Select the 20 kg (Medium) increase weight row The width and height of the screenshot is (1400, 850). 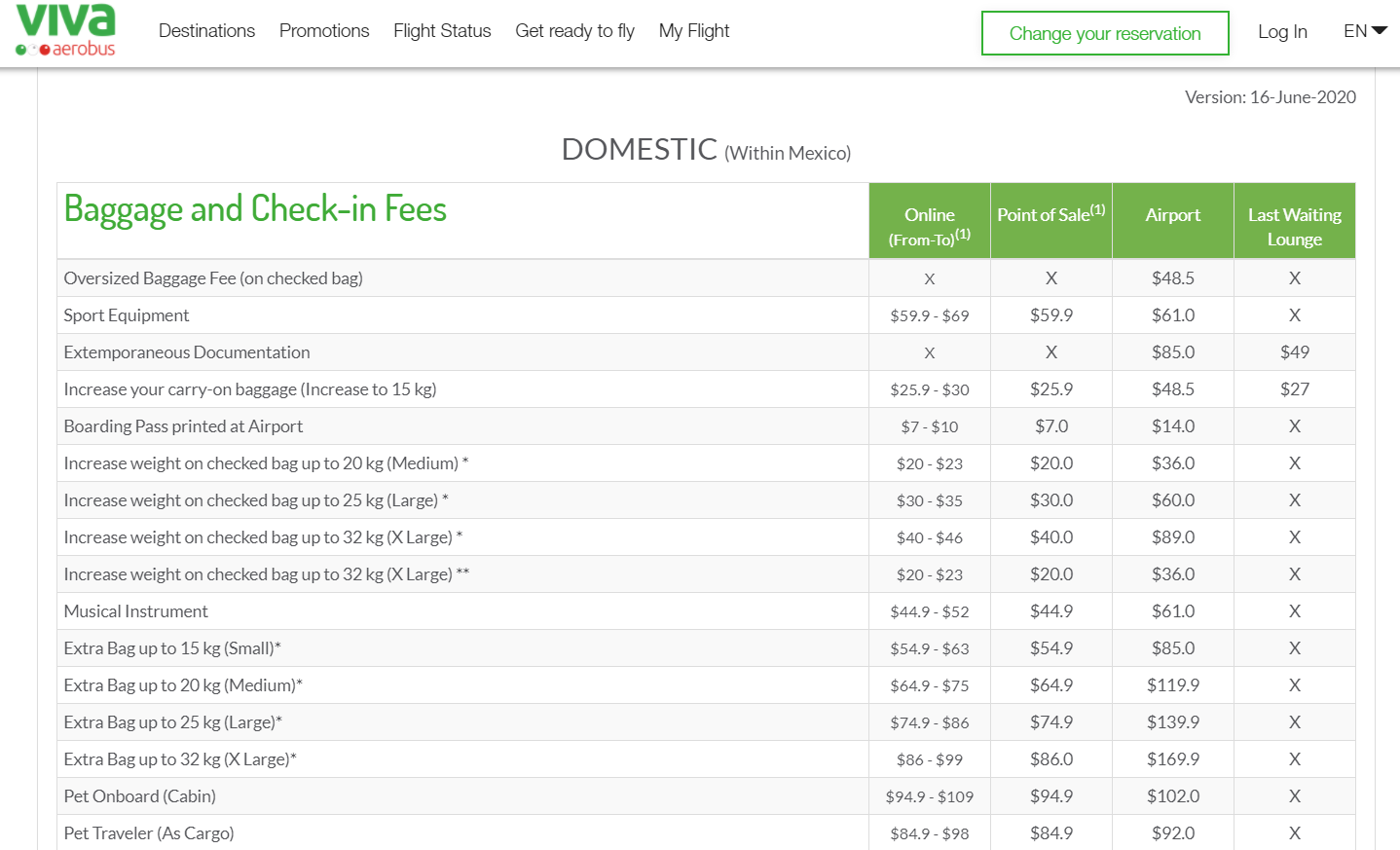coord(266,463)
